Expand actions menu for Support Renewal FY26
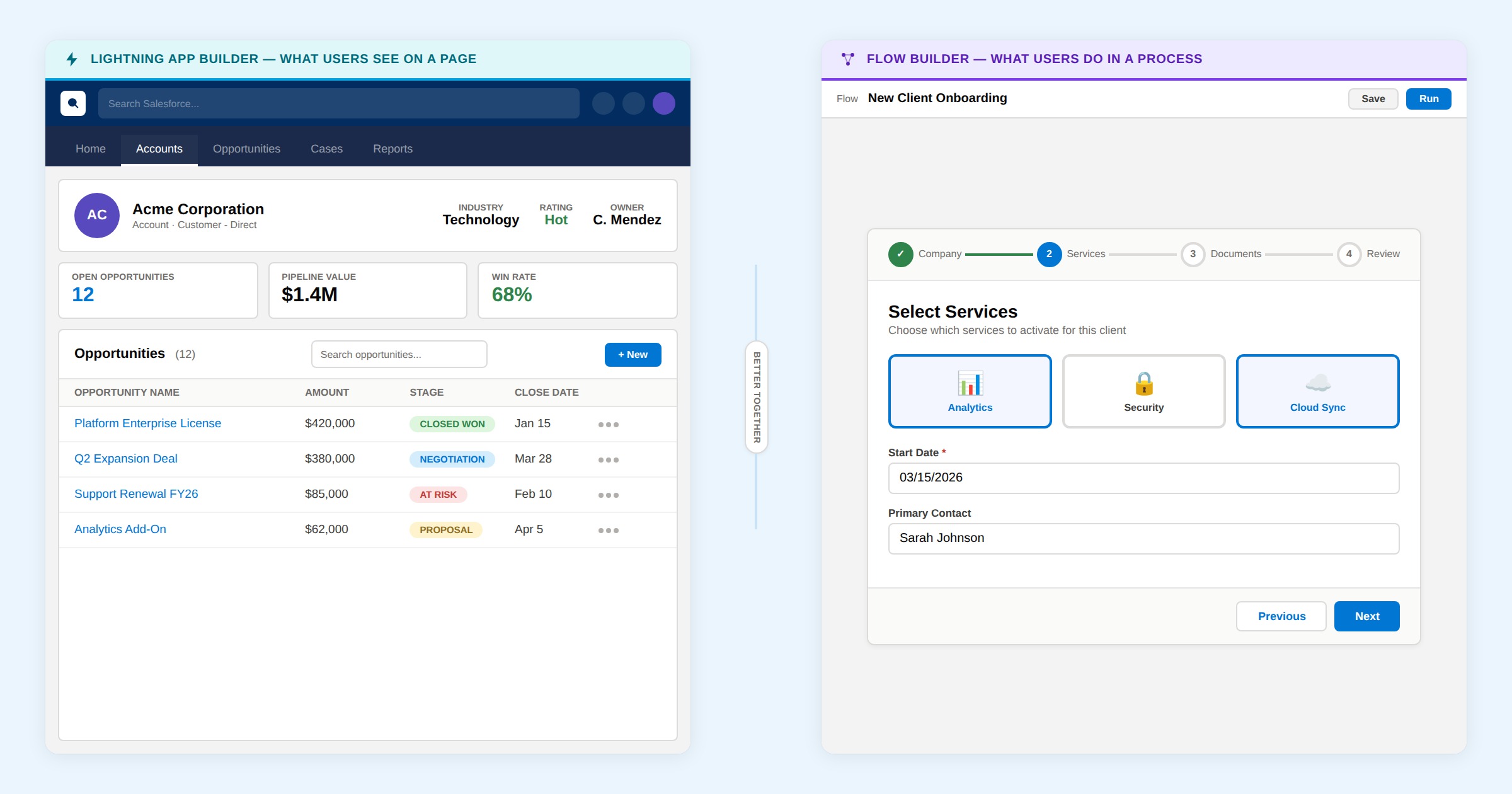Viewport: 1512px width, 794px height. click(x=608, y=495)
